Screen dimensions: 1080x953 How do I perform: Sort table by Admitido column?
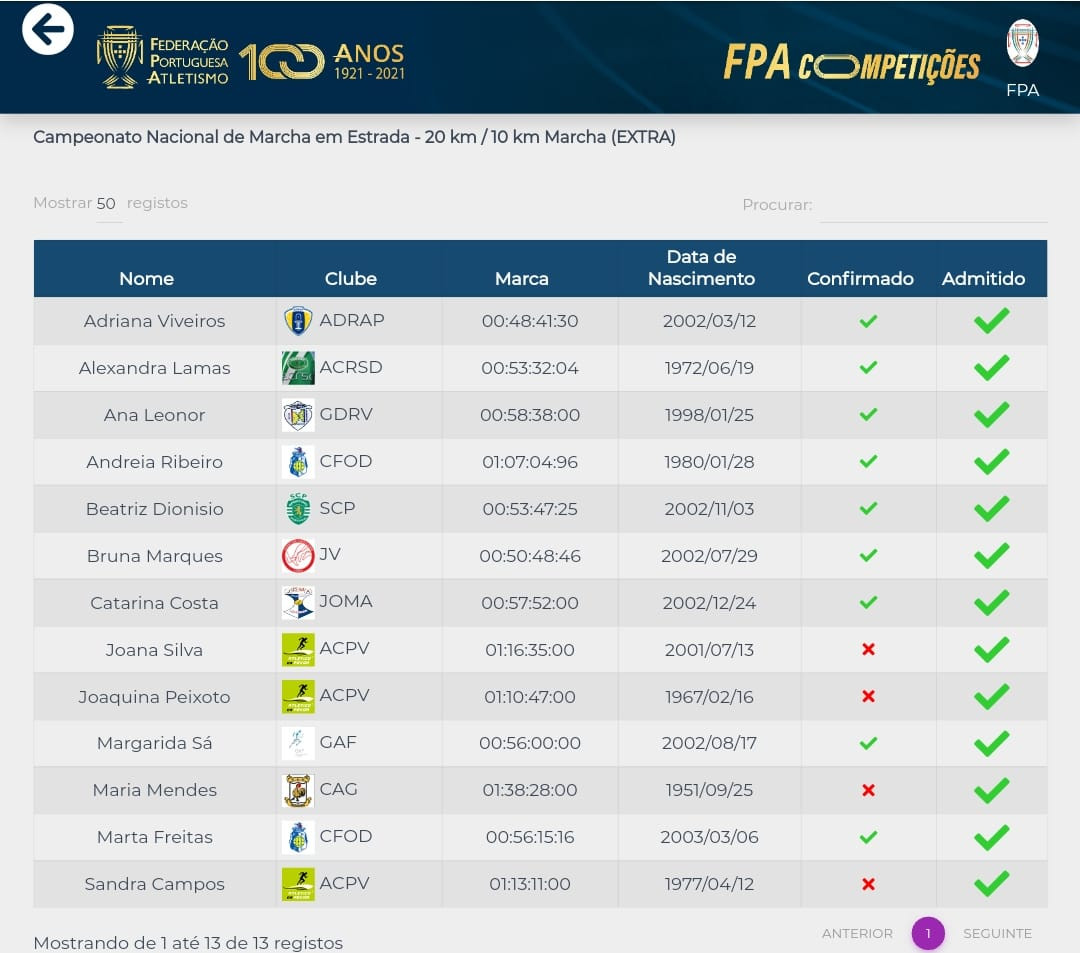click(983, 278)
